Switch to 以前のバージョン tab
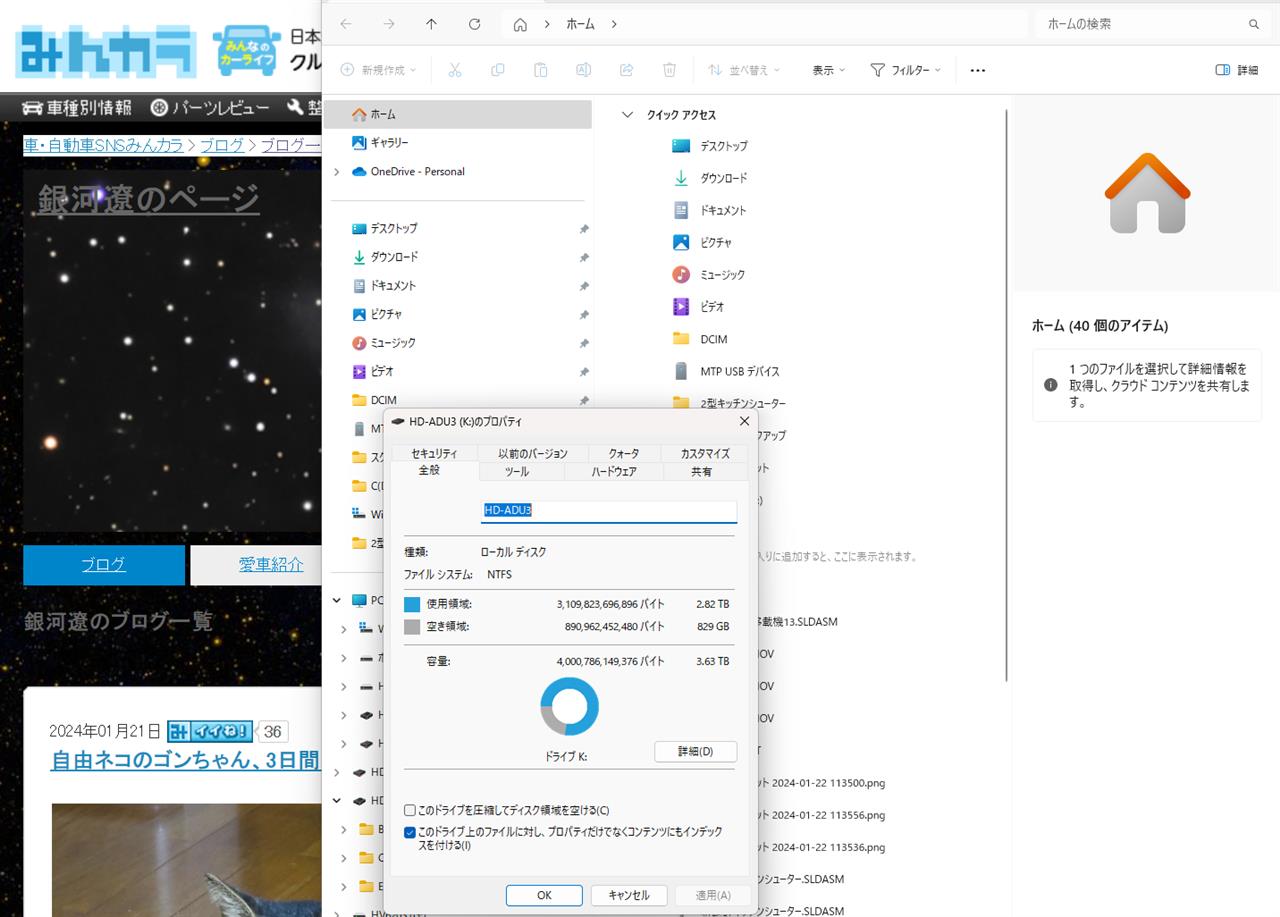Screen dimensions: 1280x917 click(533, 454)
